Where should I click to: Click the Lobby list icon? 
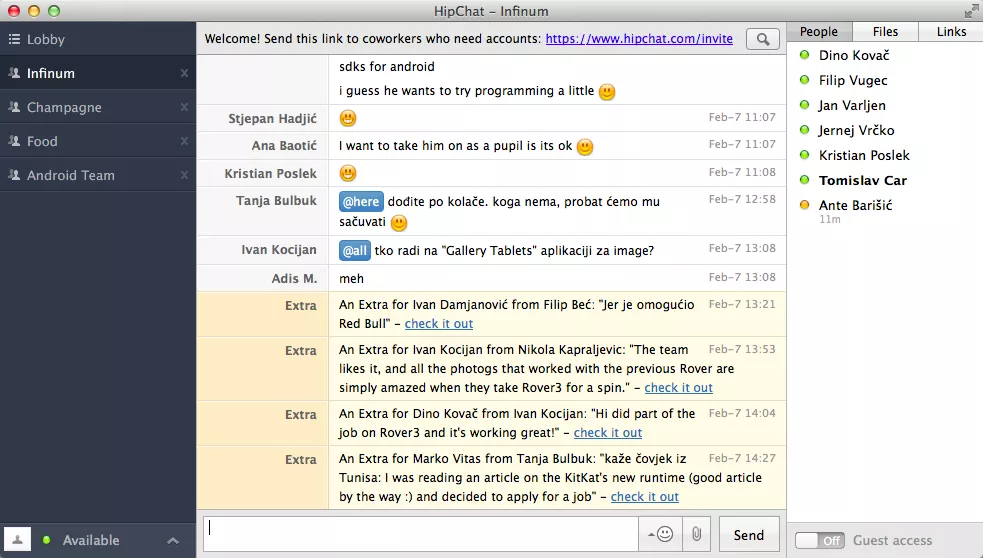coord(14,39)
